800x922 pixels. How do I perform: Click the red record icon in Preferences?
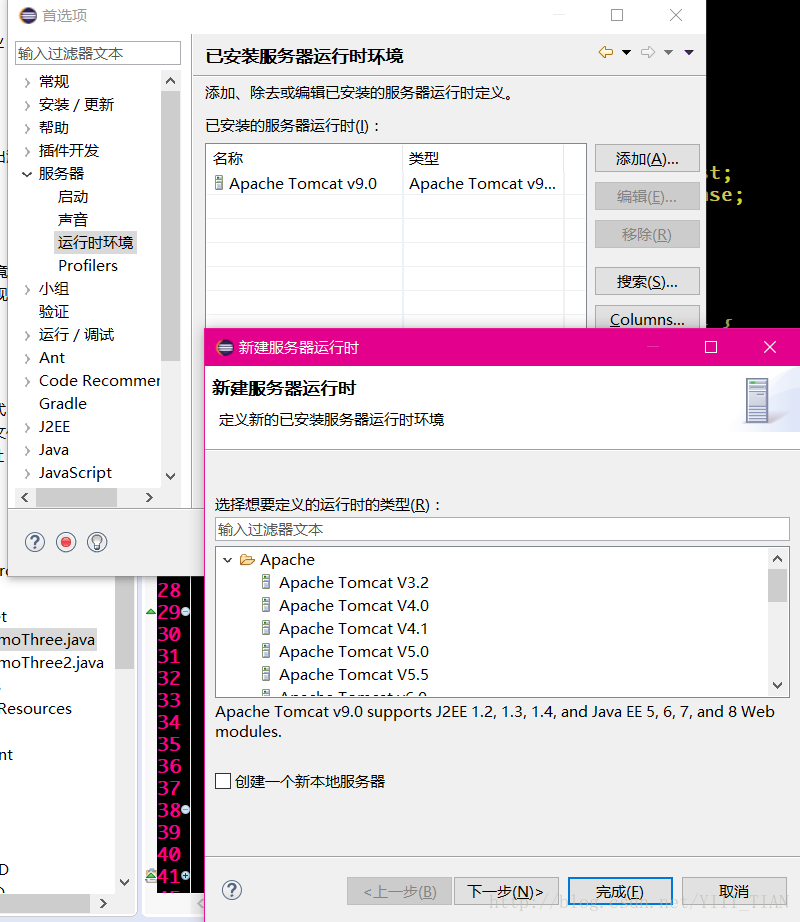click(x=66, y=542)
